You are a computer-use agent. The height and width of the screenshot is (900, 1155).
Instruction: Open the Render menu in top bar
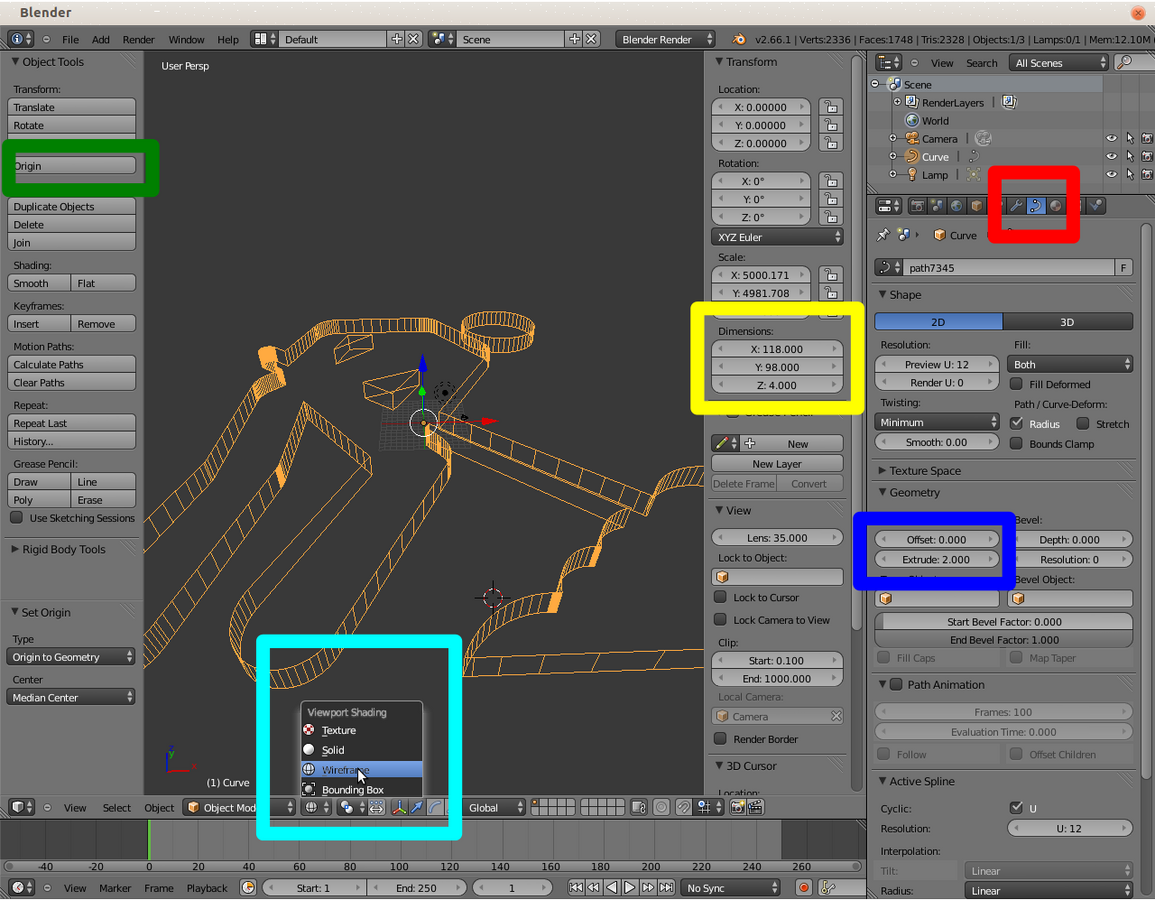pyautogui.click(x=138, y=40)
